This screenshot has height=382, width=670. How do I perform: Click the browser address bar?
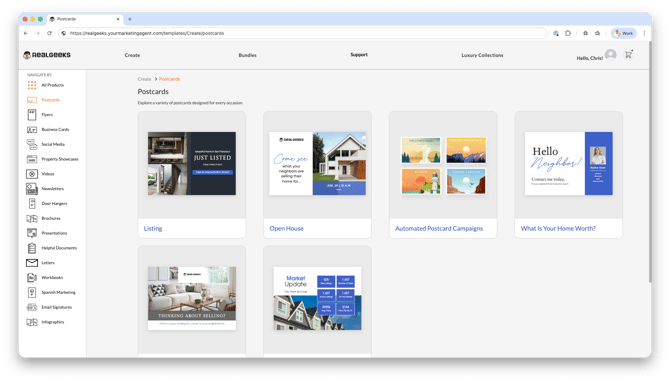click(x=303, y=33)
